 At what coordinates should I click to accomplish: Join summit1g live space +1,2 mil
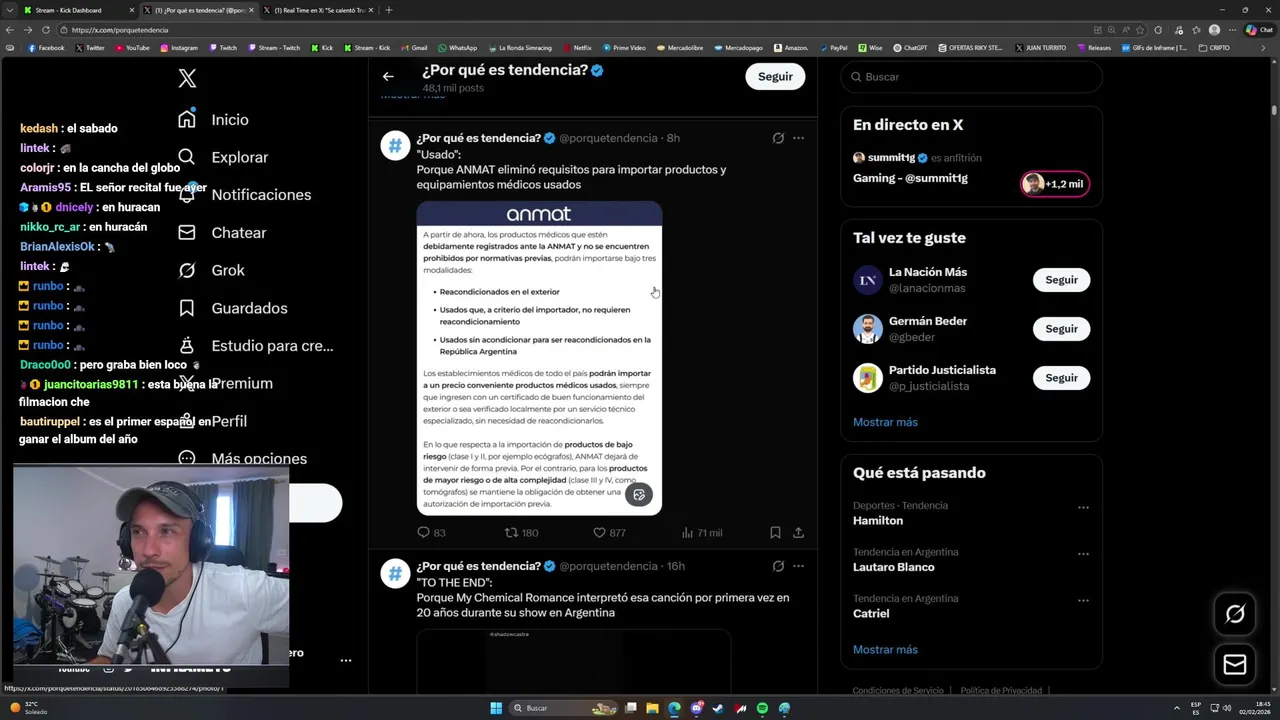(x=1054, y=184)
